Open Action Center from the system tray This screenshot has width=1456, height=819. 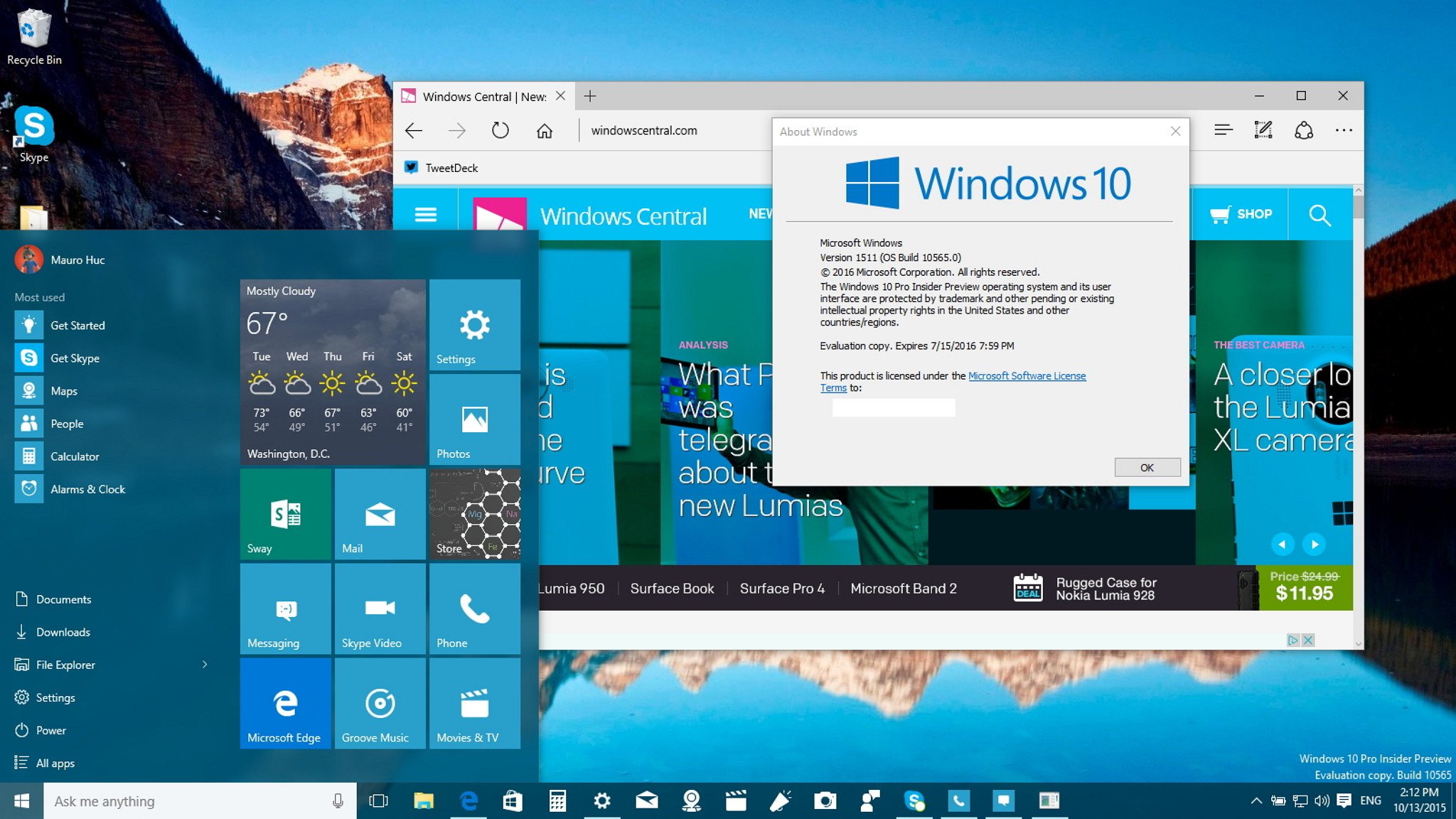coord(1344,801)
